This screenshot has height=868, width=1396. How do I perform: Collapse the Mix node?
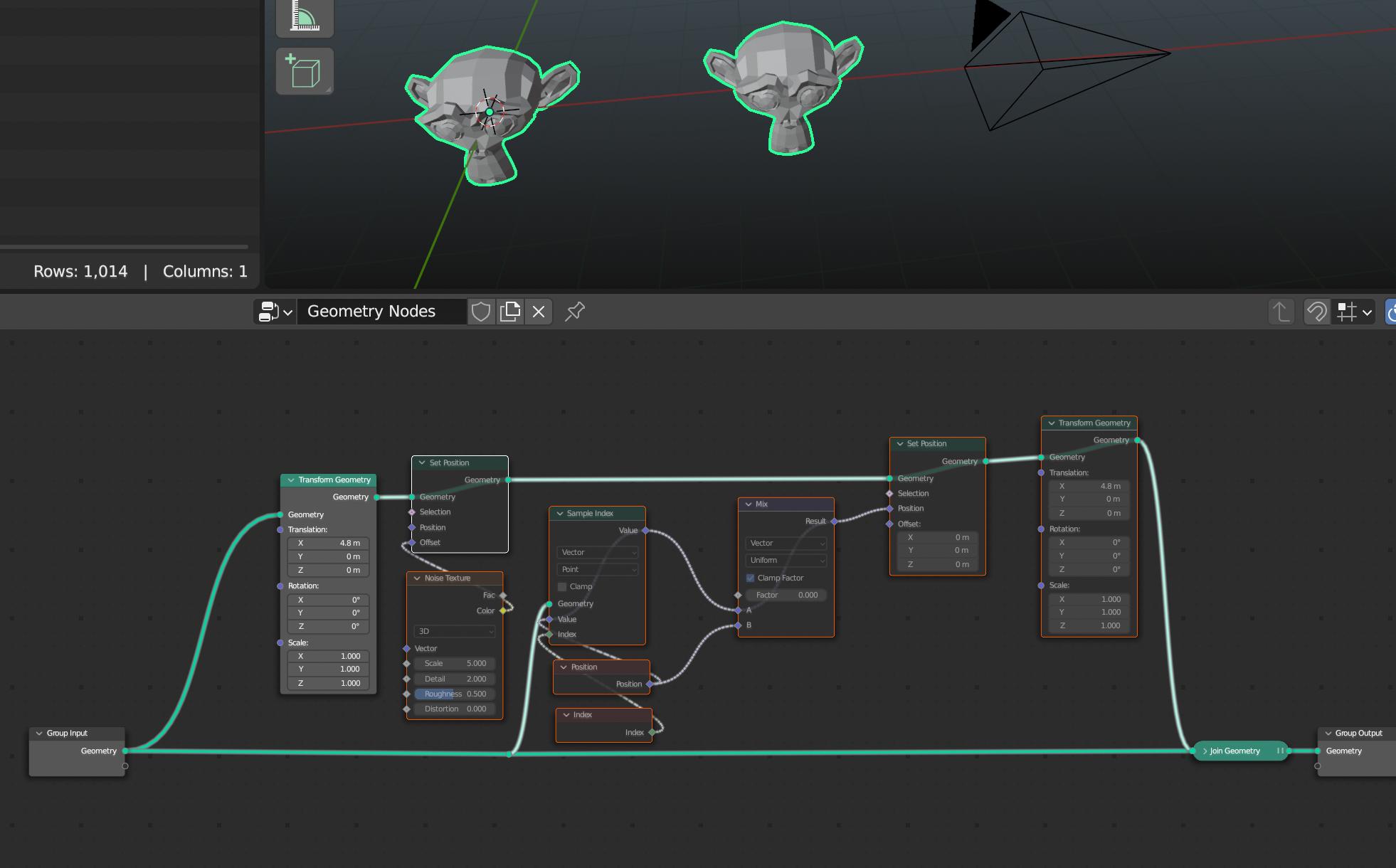[749, 504]
